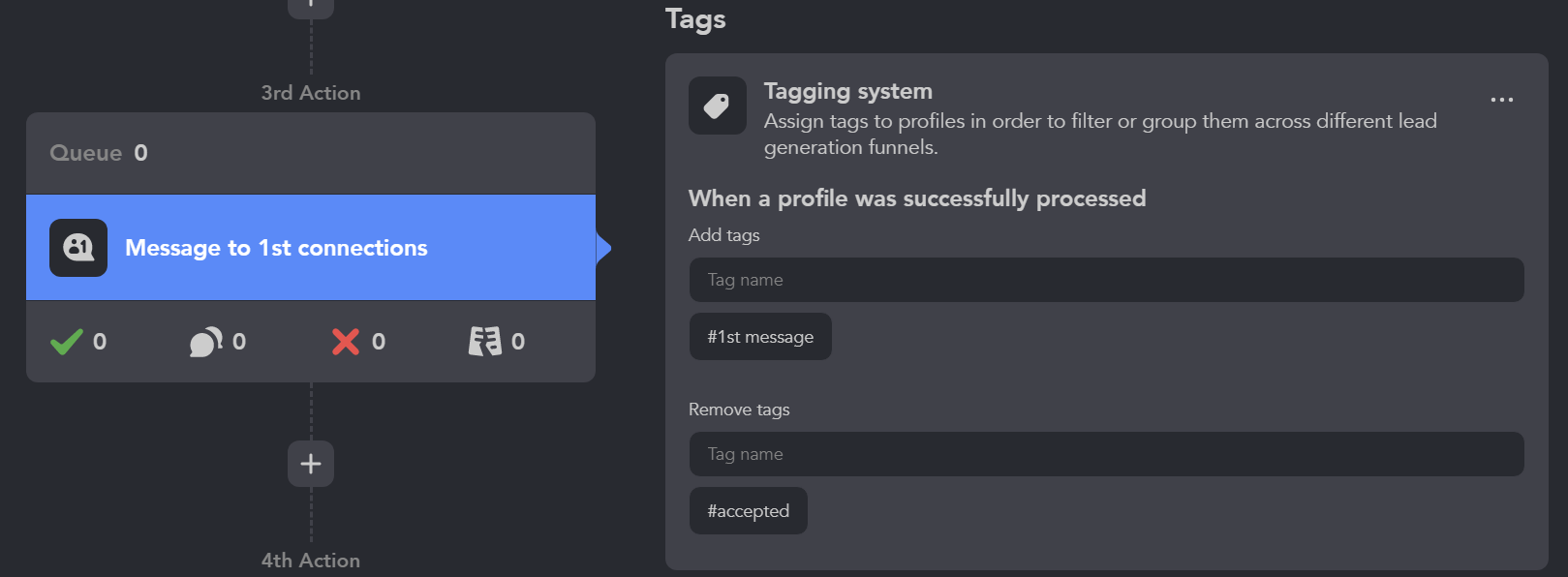
Task: Click the 3rd Action label
Action: click(x=310, y=92)
